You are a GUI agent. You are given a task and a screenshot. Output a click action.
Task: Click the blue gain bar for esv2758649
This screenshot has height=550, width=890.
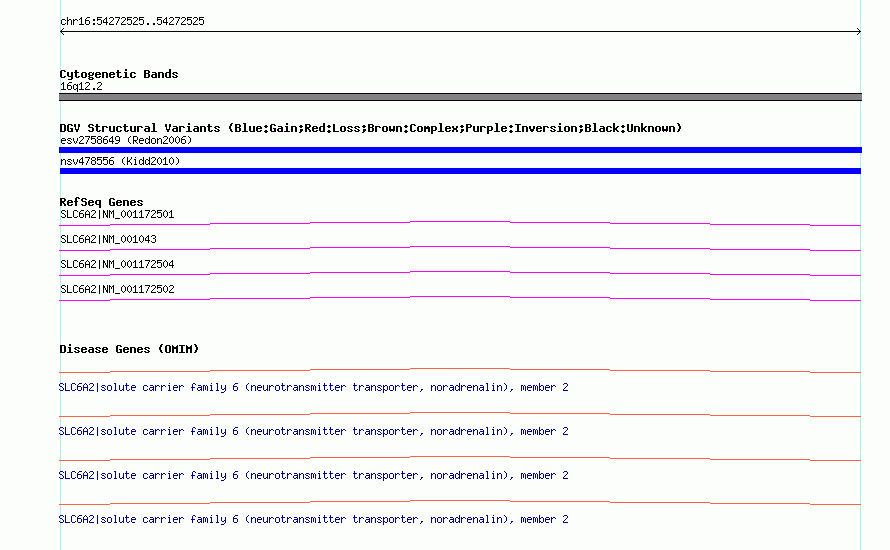pyautogui.click(x=460, y=150)
